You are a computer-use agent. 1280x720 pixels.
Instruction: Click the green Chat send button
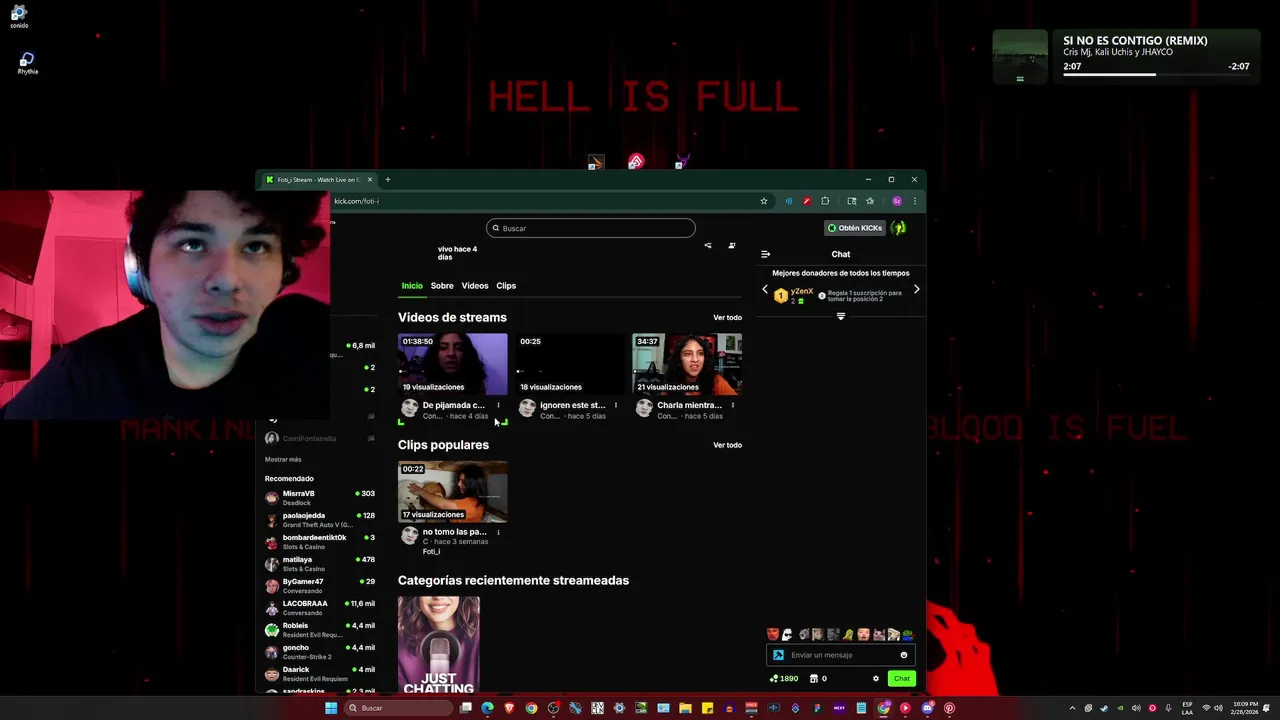pyautogui.click(x=902, y=678)
